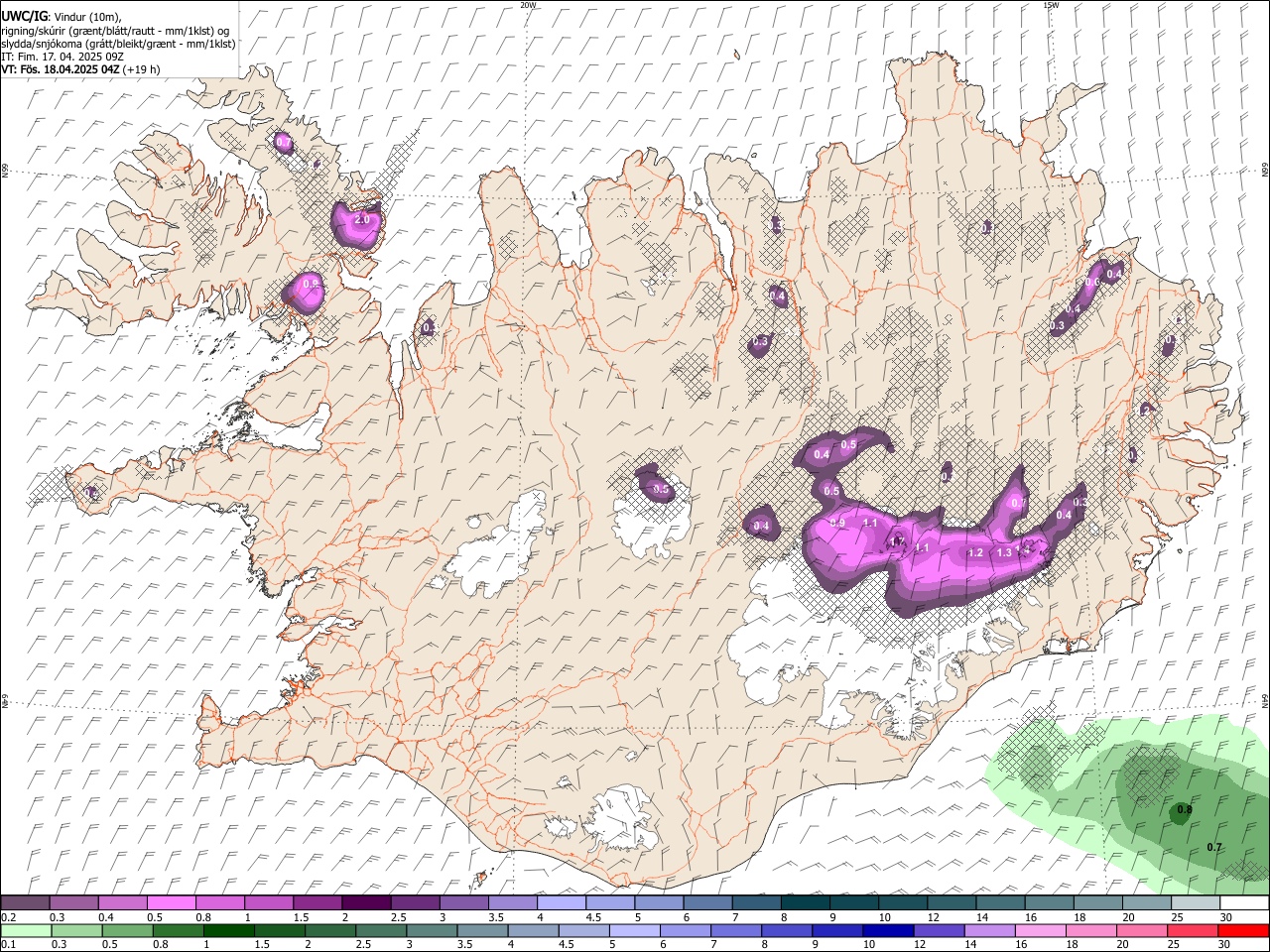The image size is (1270, 952).
Task: Click the light lavender swatch at 4 on the snow scale
Action: [x=562, y=903]
